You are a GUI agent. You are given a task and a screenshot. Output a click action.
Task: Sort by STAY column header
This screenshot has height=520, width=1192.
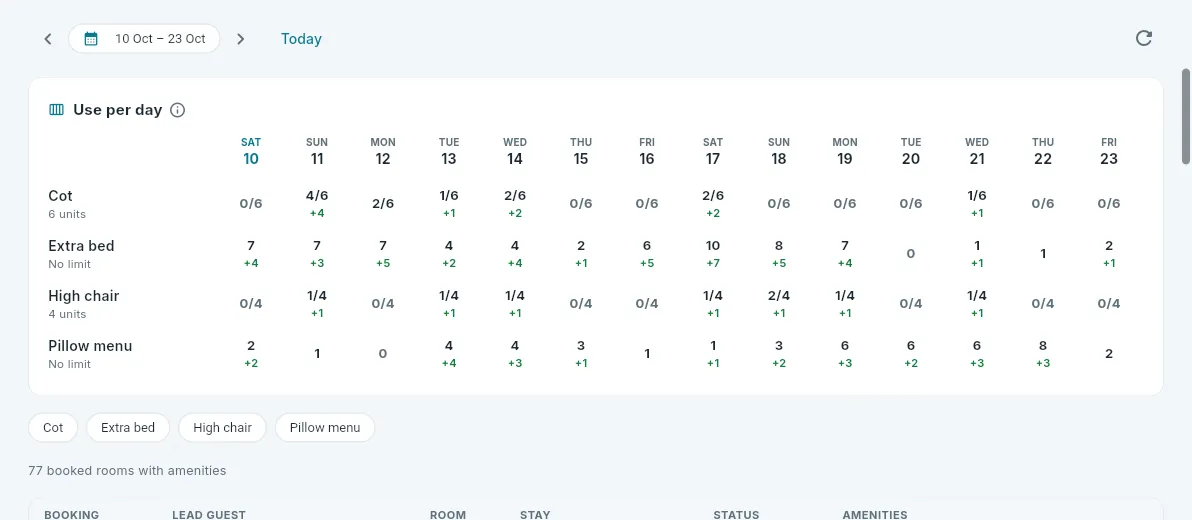tap(535, 515)
